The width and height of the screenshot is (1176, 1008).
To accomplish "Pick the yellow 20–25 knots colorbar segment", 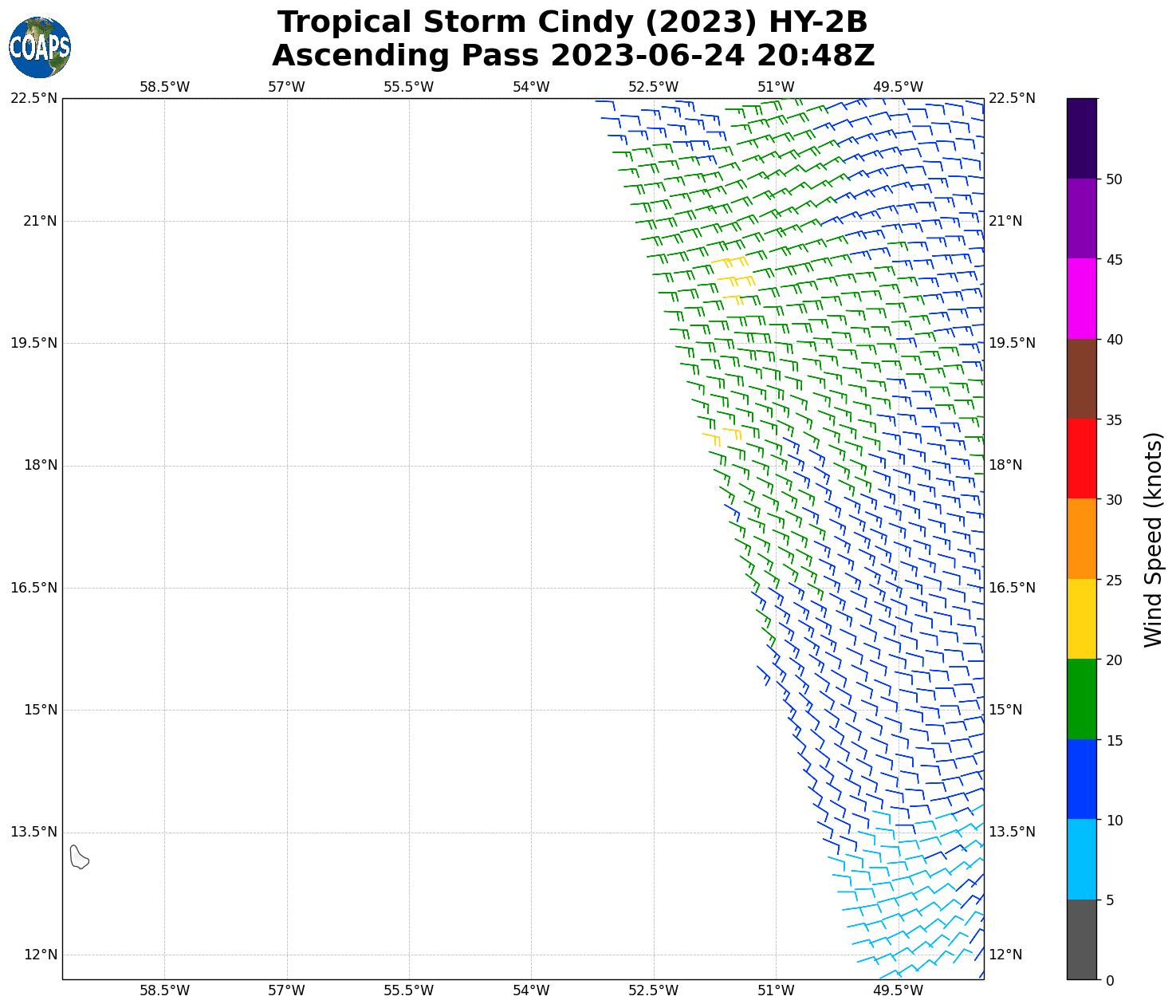I will [x=1082, y=619].
